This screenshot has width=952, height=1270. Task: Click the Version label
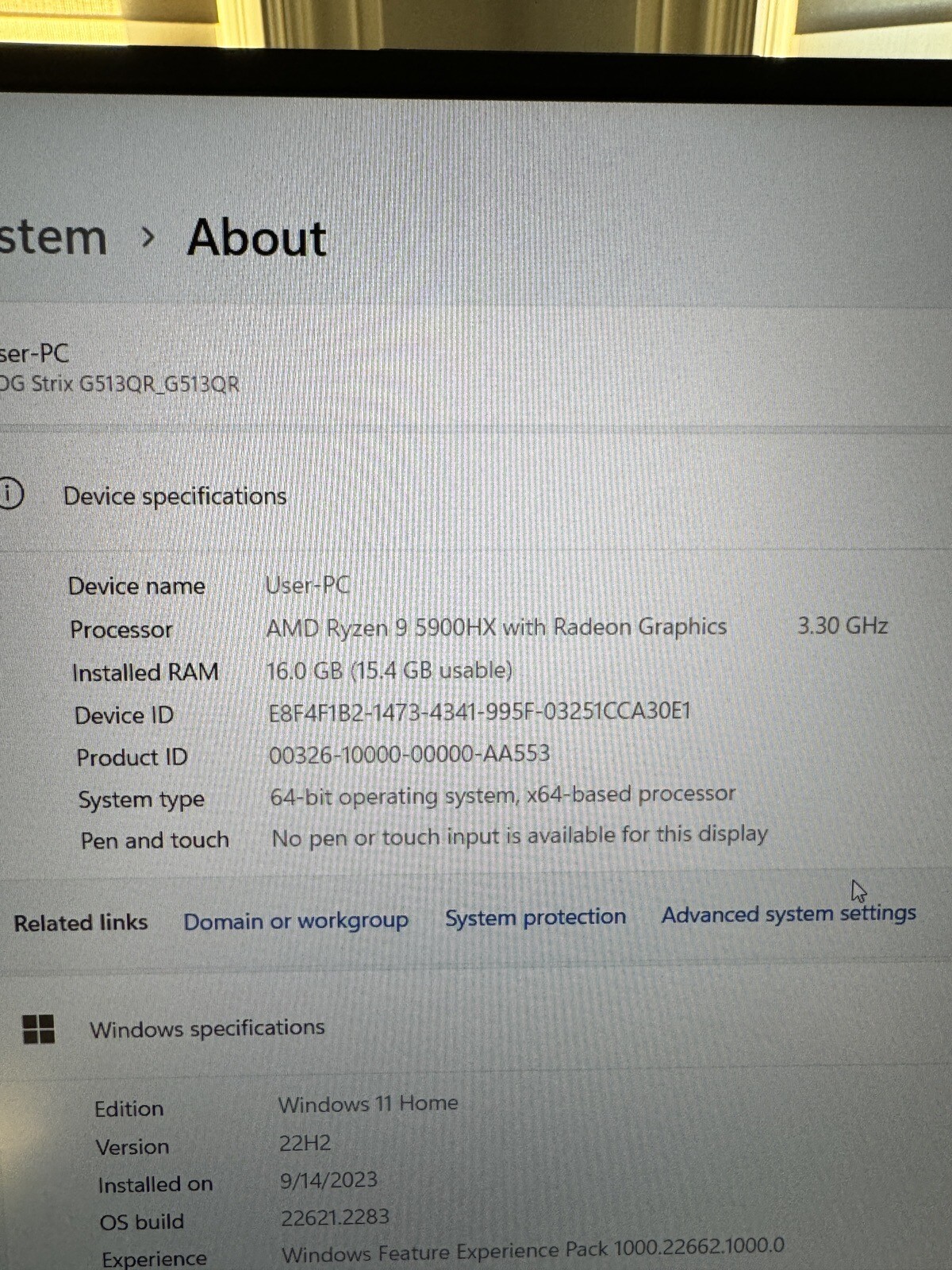pos(132,1147)
